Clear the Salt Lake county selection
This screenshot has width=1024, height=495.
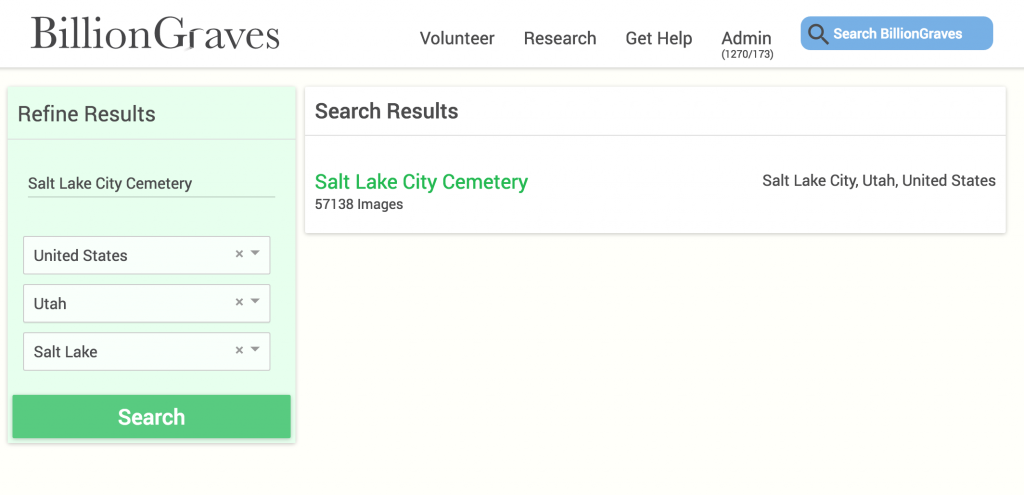pyautogui.click(x=239, y=350)
